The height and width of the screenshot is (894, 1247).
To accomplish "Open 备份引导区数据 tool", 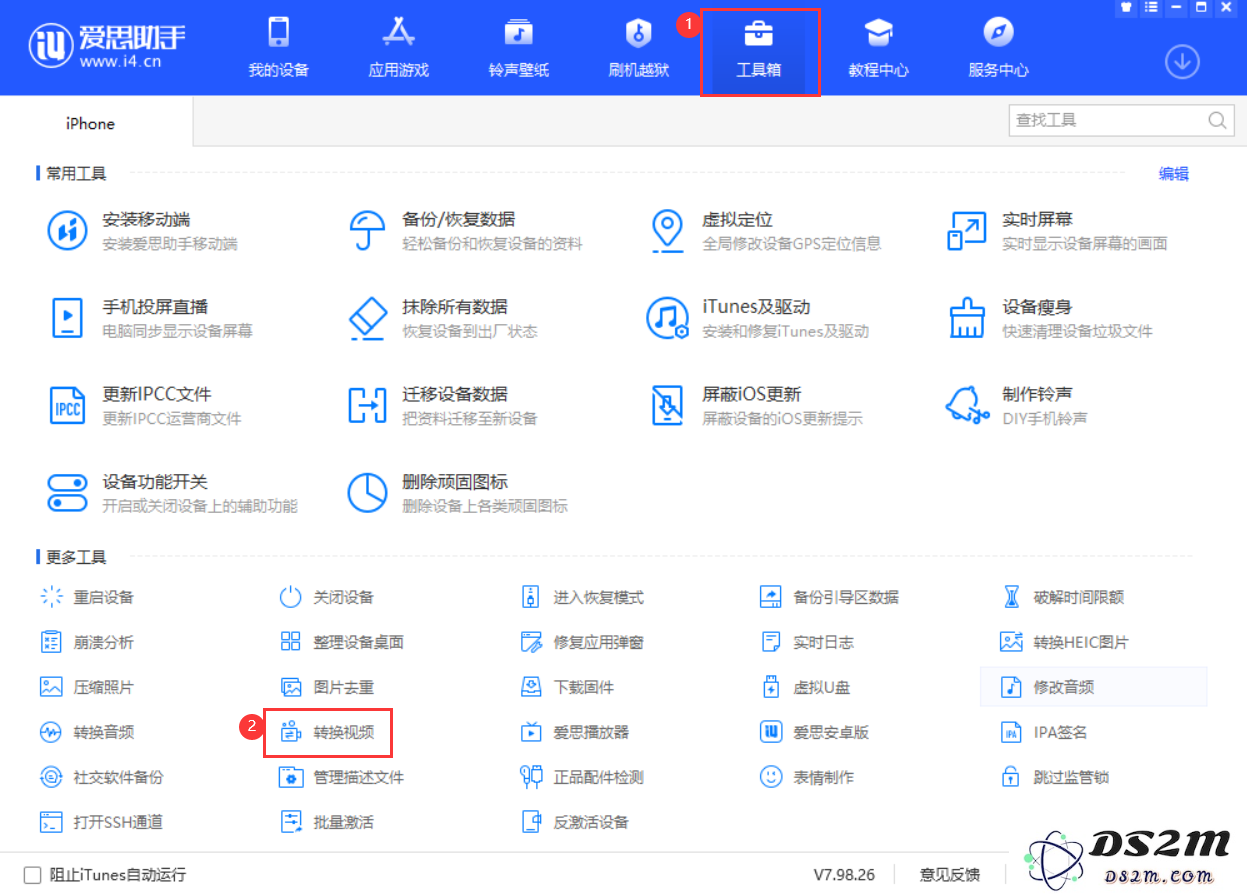I will [830, 597].
